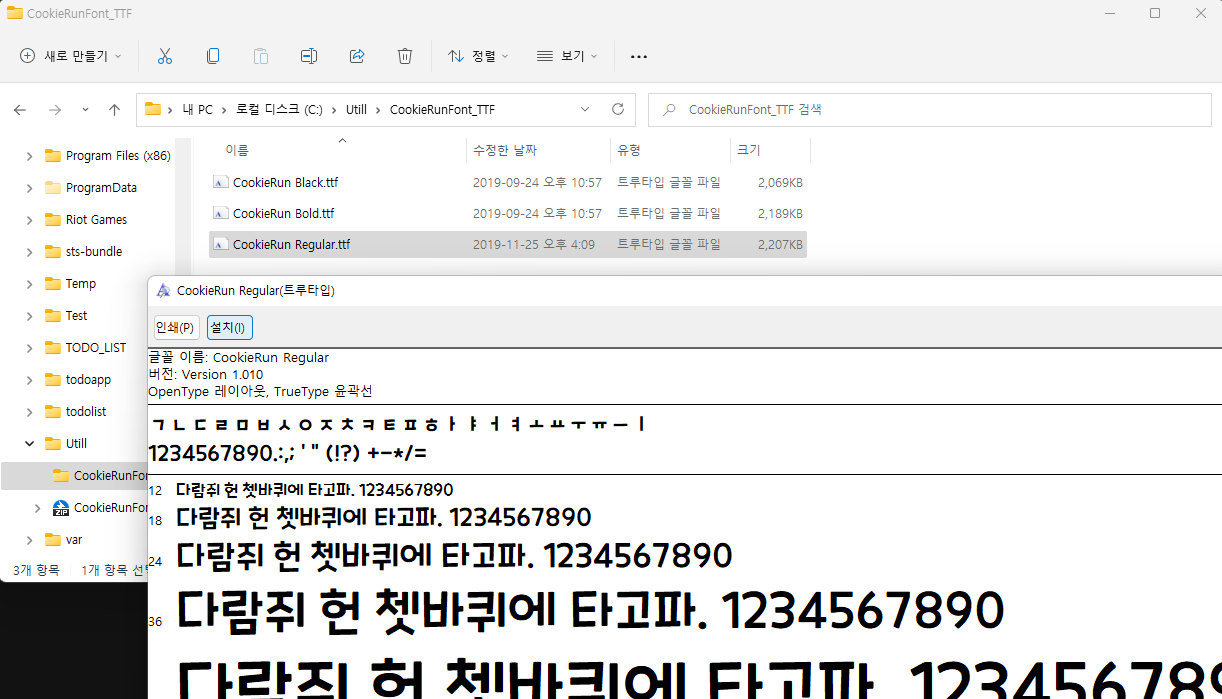This screenshot has width=1222, height=699.
Task: Click 2,069KB size of Black.ttf
Action: (x=780, y=183)
